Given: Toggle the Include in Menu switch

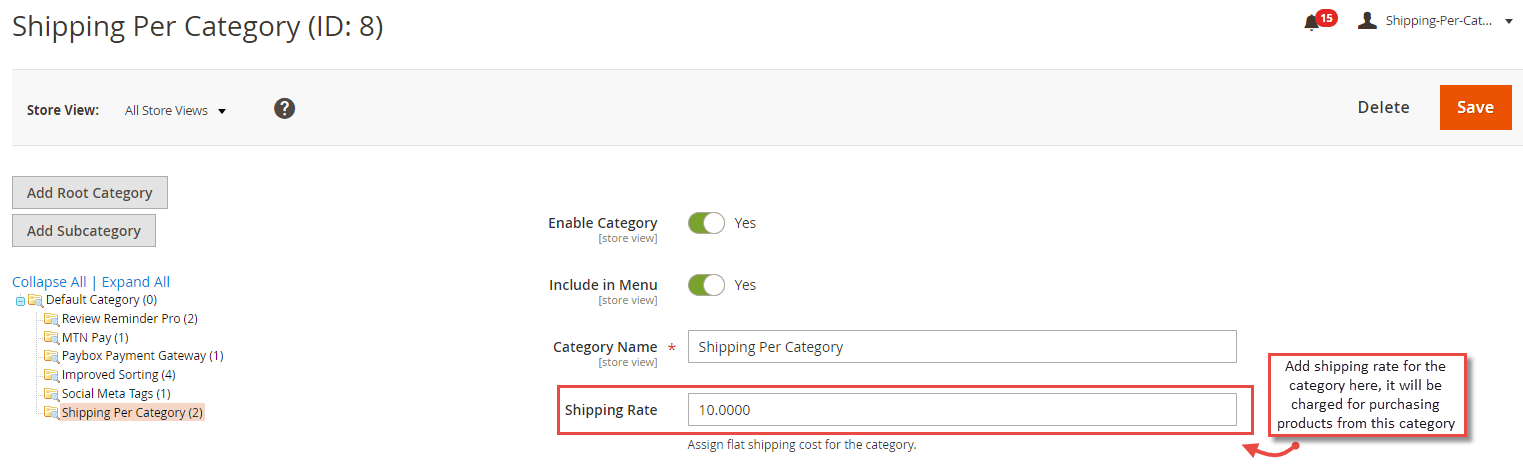Looking at the screenshot, I should click(706, 285).
